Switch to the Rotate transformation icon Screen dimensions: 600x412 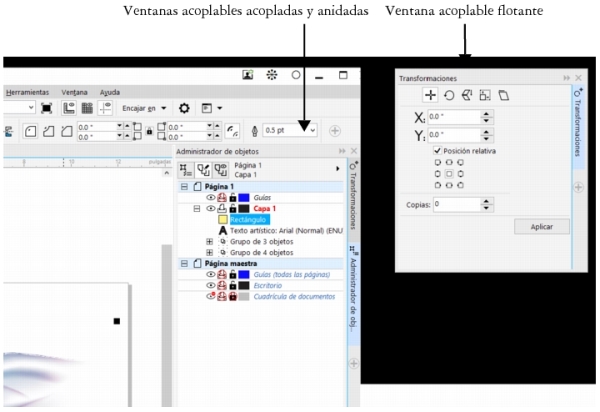tap(449, 95)
